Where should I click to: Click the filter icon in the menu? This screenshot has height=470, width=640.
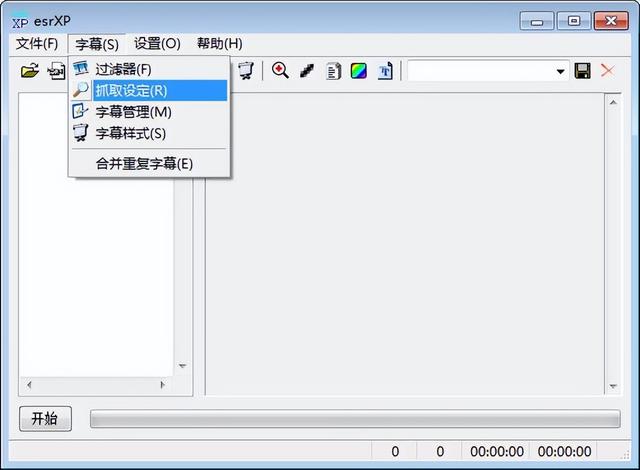pyautogui.click(x=81, y=68)
